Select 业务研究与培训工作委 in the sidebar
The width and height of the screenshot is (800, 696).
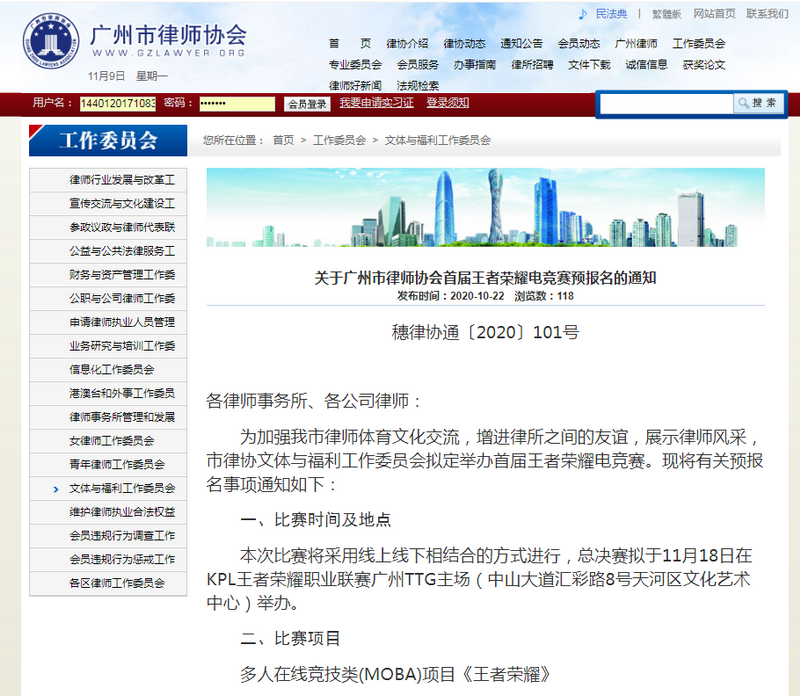(108, 346)
